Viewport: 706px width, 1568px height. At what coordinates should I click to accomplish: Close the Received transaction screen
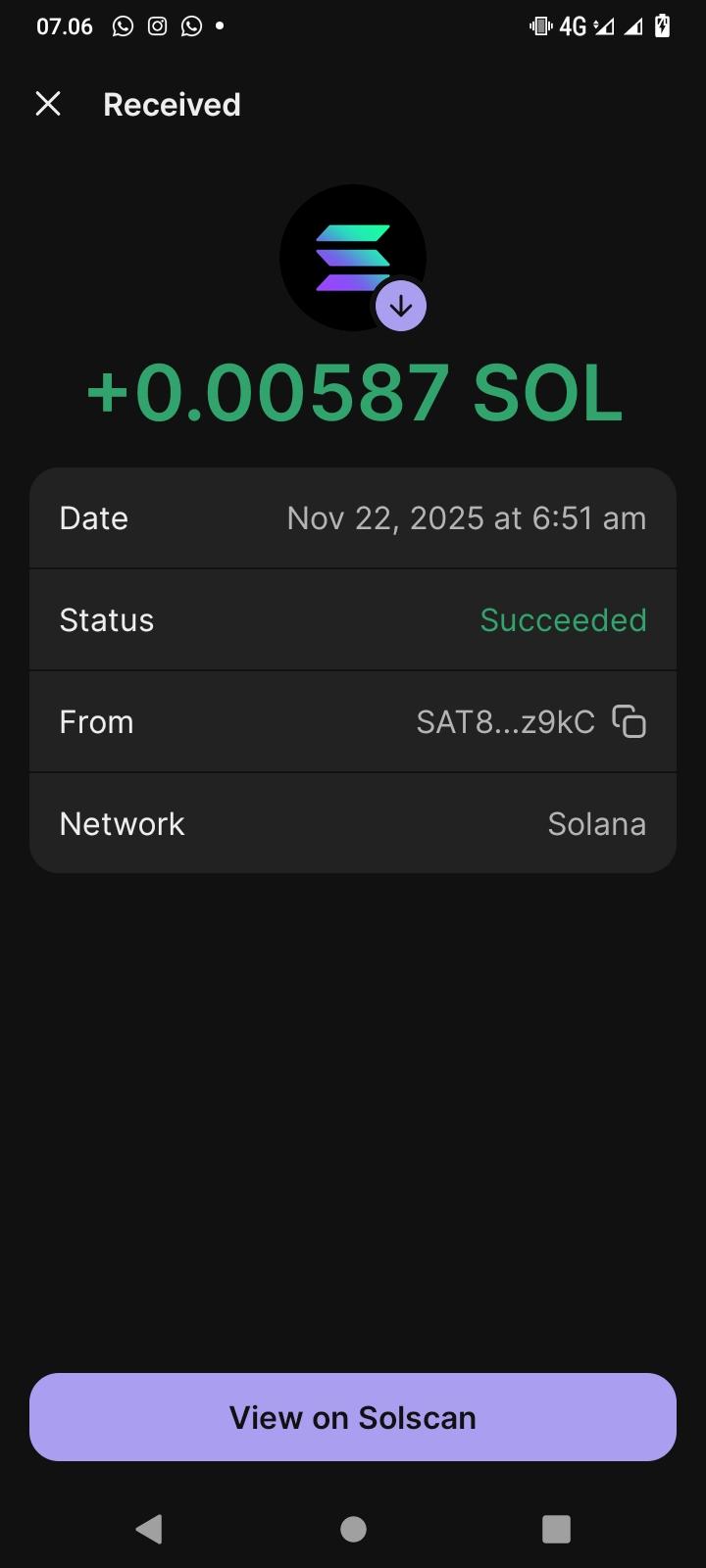pos(48,104)
